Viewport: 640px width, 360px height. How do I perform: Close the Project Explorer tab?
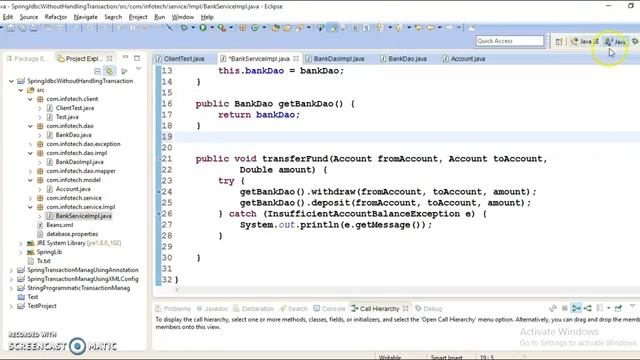click(109, 58)
